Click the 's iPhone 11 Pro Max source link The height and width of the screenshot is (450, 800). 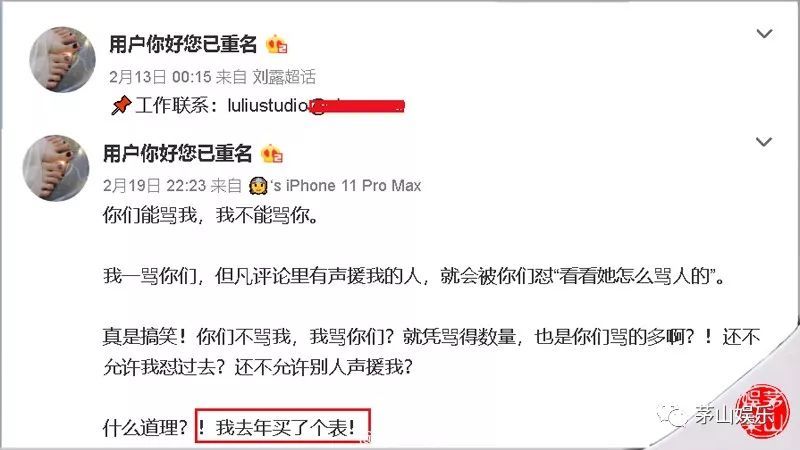[x=346, y=186]
